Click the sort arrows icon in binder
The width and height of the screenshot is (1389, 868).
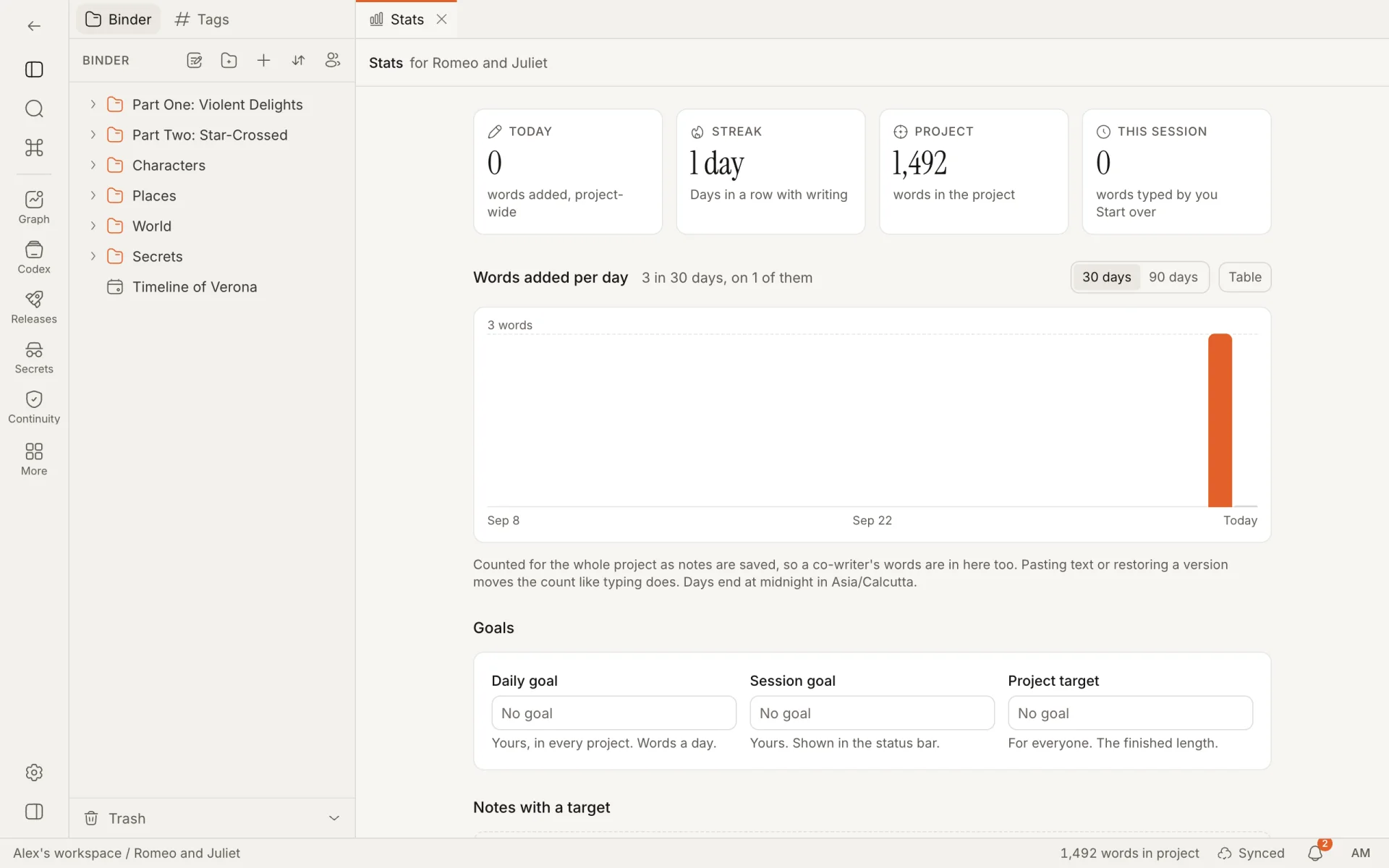tap(298, 60)
